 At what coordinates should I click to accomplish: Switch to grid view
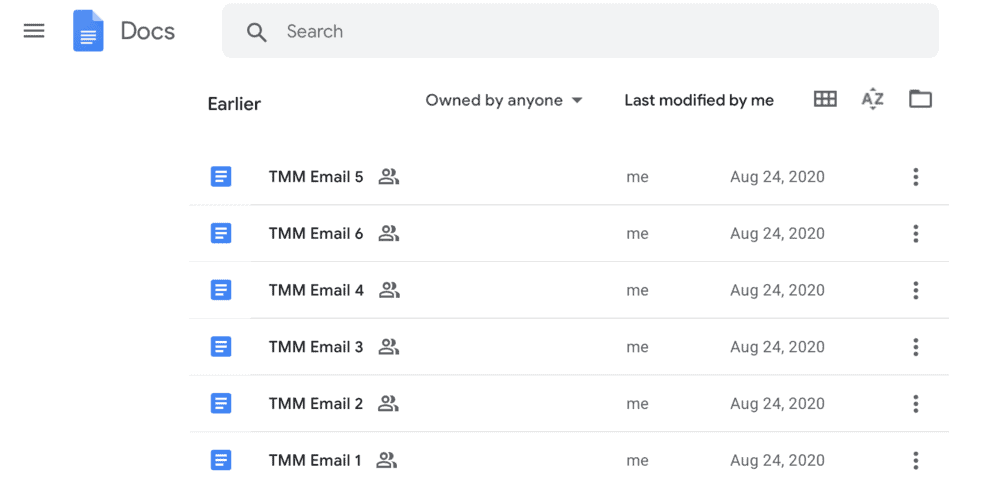coord(825,99)
